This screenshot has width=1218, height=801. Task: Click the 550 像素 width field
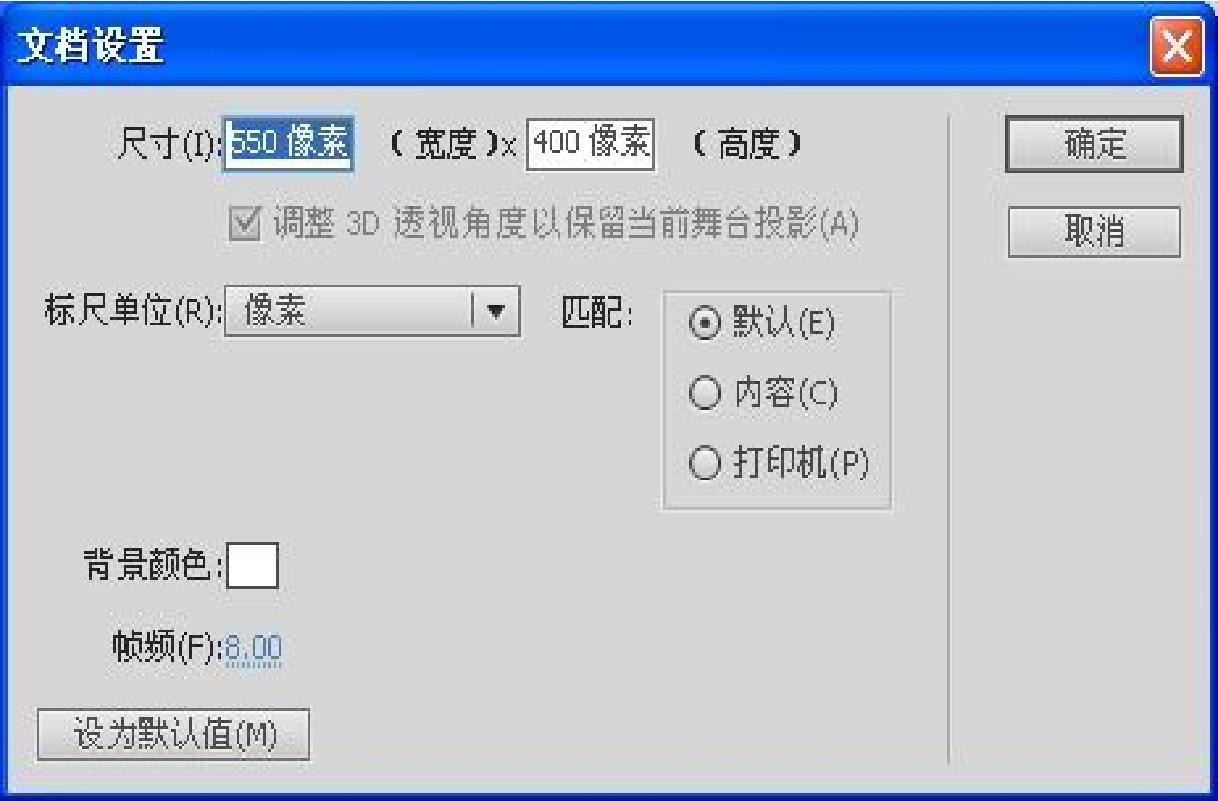288,146
